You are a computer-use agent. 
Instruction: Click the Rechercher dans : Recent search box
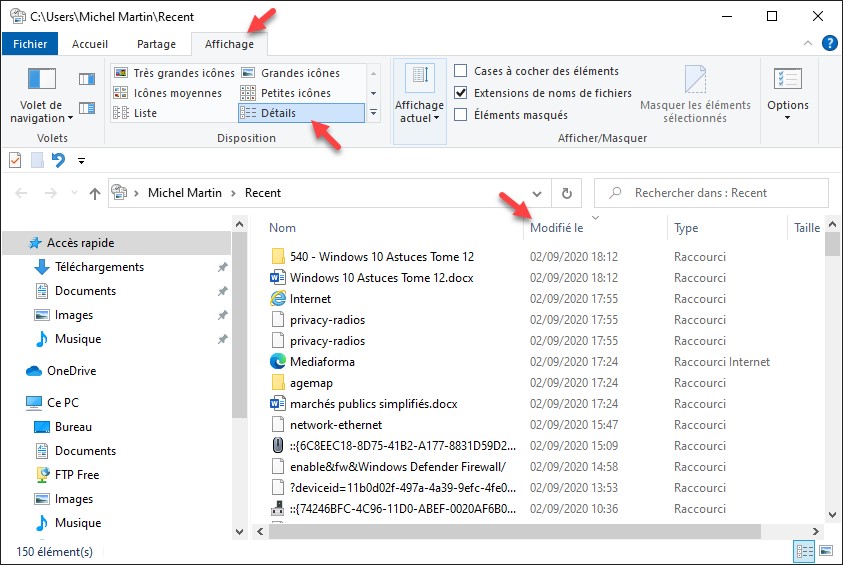710,193
